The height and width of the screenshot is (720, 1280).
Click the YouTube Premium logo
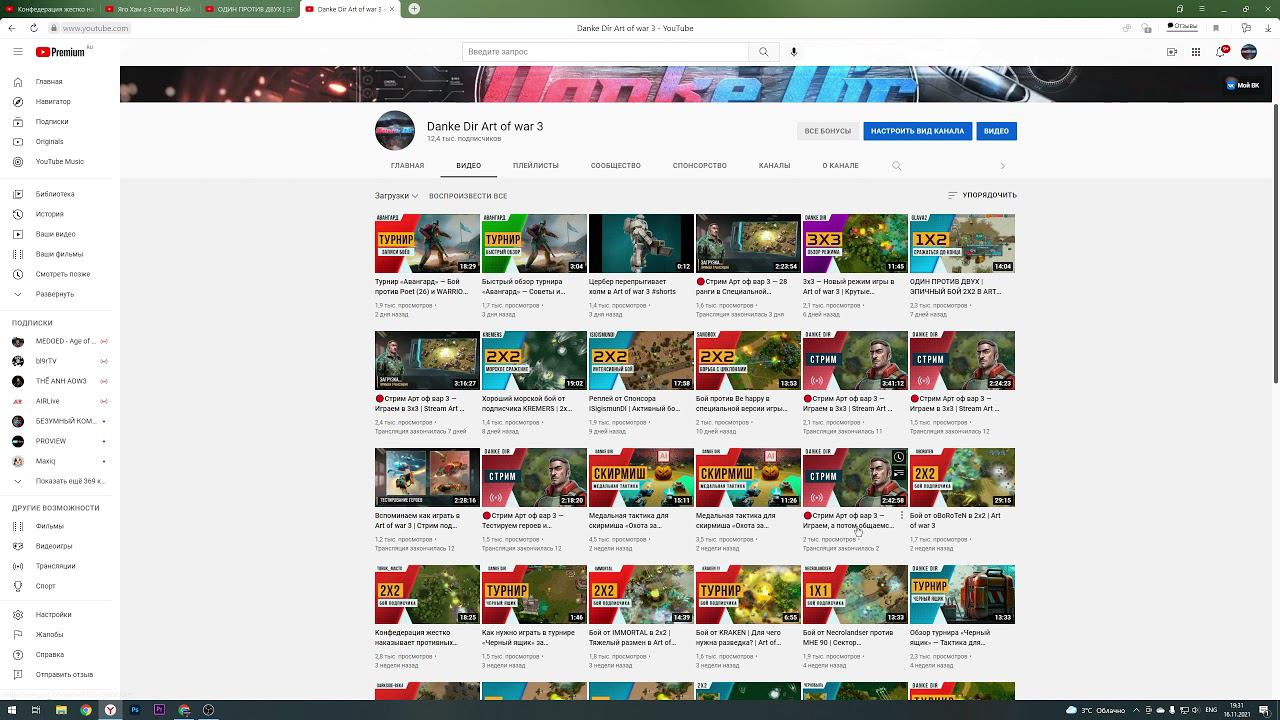(62, 52)
